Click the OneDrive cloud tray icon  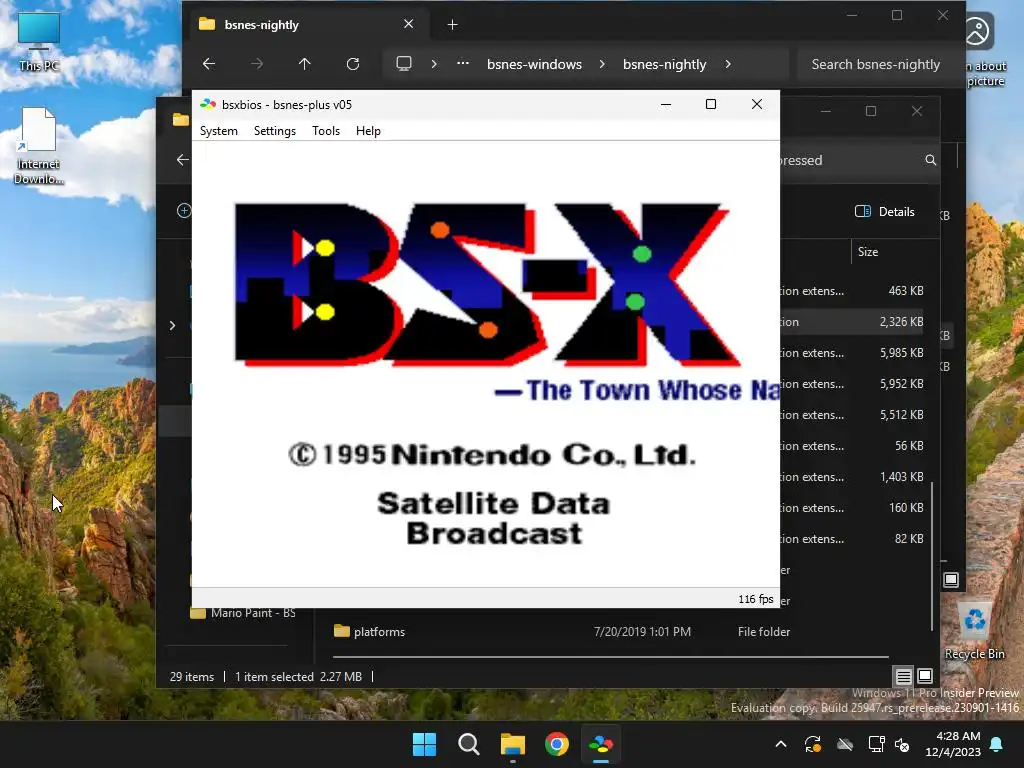point(845,744)
